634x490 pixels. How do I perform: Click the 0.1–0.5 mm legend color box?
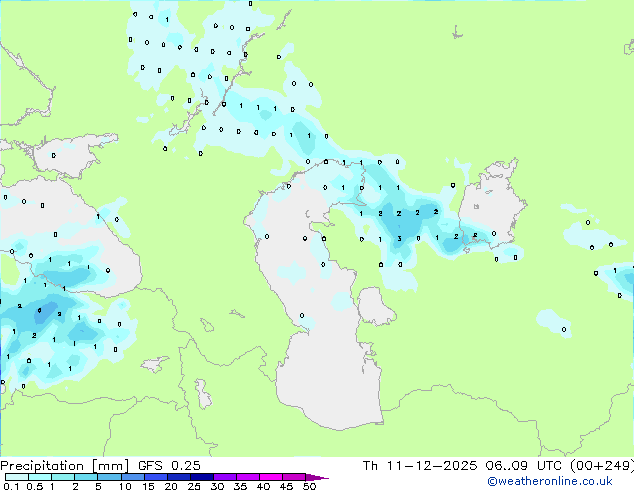[x=17, y=477]
